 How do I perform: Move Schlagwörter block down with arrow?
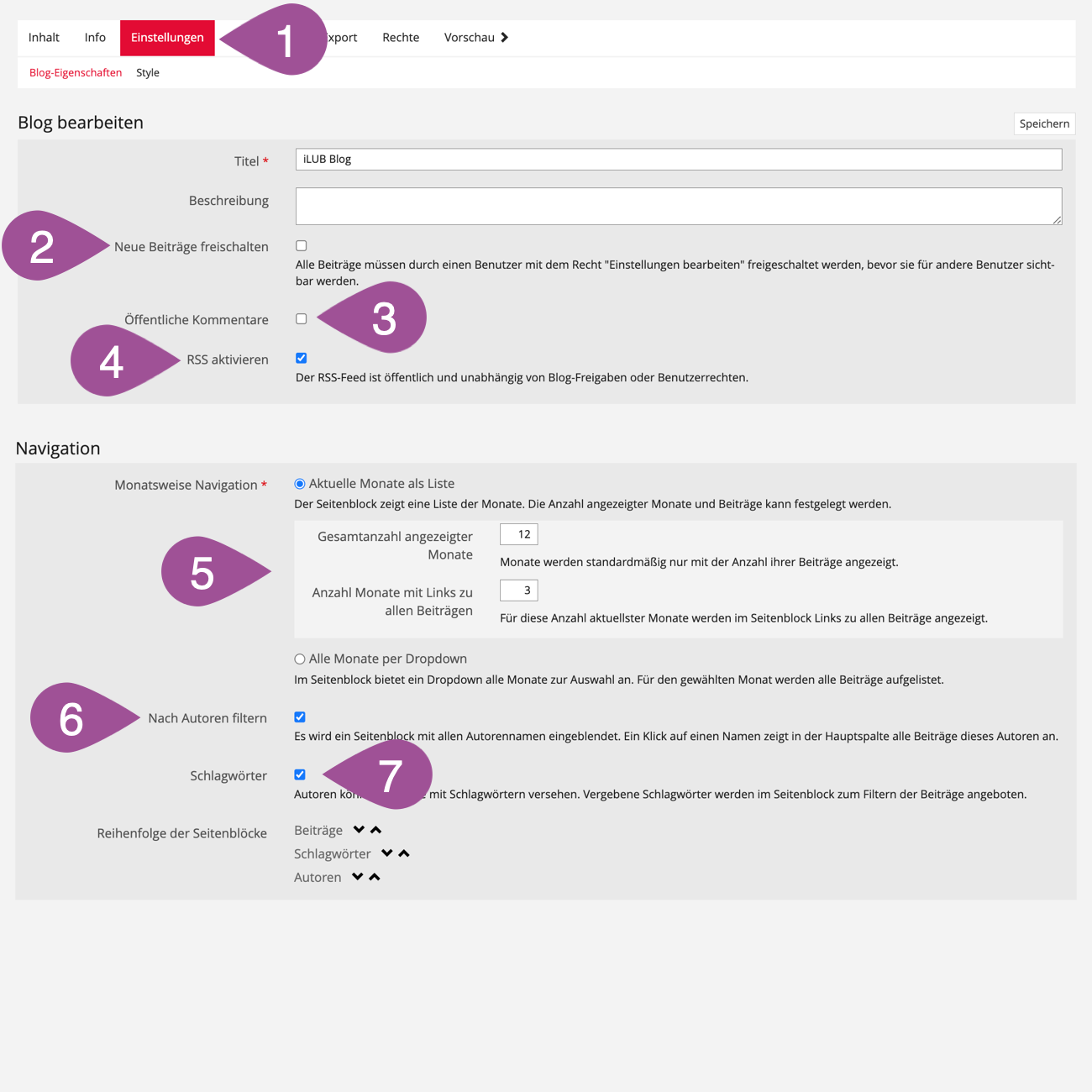point(386,853)
